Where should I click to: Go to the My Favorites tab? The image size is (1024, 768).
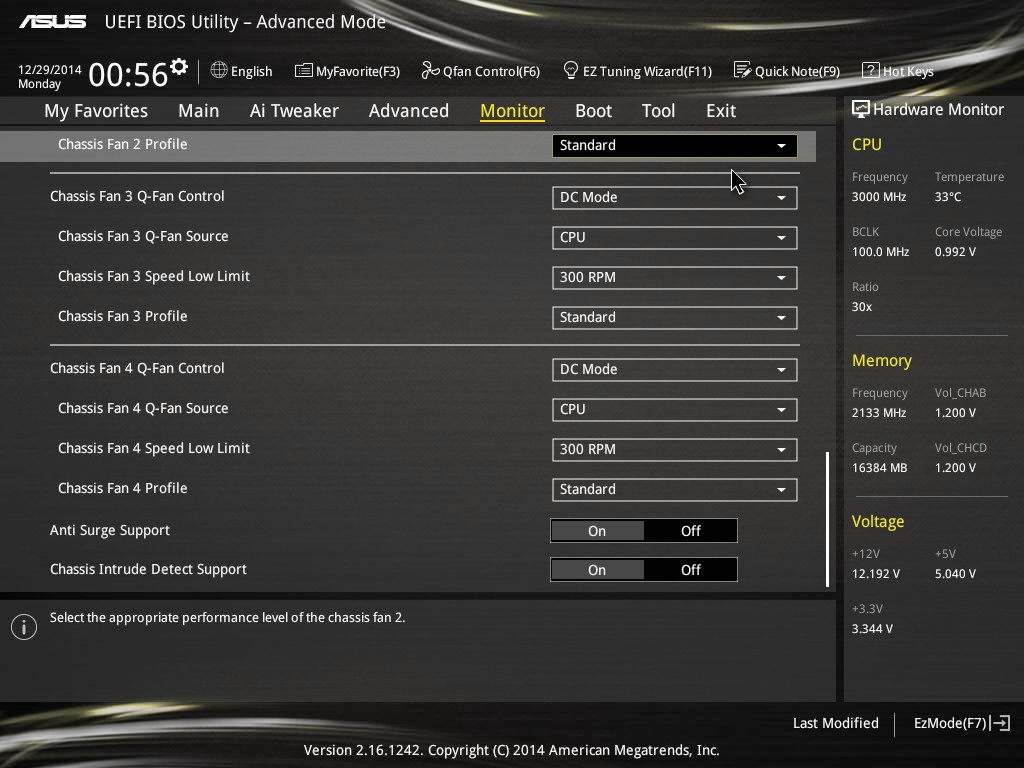96,111
